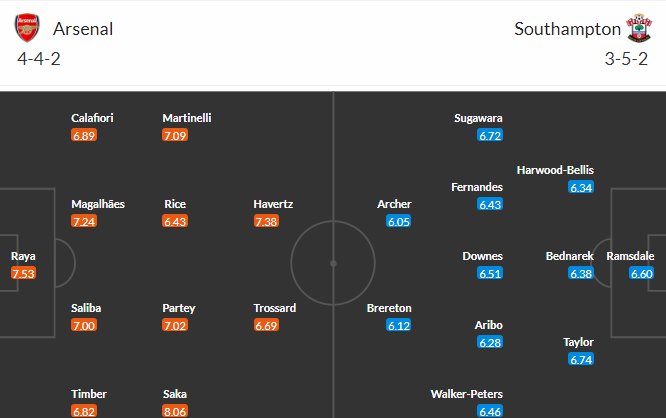Select Raya's 7.53 rating badge
The image size is (666, 418).
click(x=23, y=273)
